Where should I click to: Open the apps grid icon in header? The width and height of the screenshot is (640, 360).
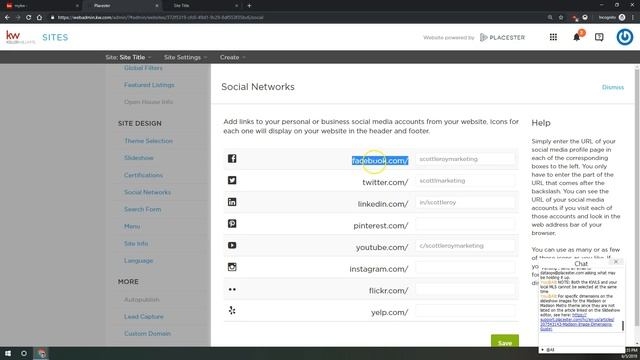tap(553, 37)
